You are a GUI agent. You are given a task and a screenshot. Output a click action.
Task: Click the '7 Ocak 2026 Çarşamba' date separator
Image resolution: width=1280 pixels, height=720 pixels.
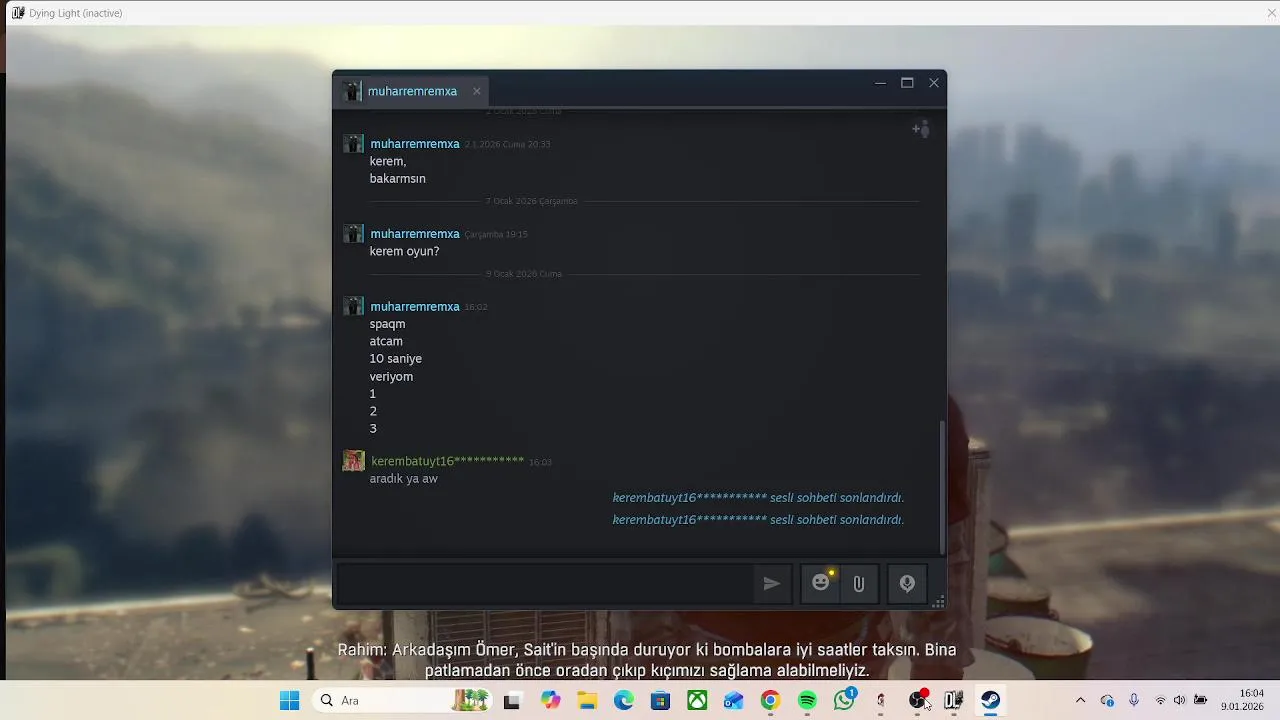(x=531, y=201)
